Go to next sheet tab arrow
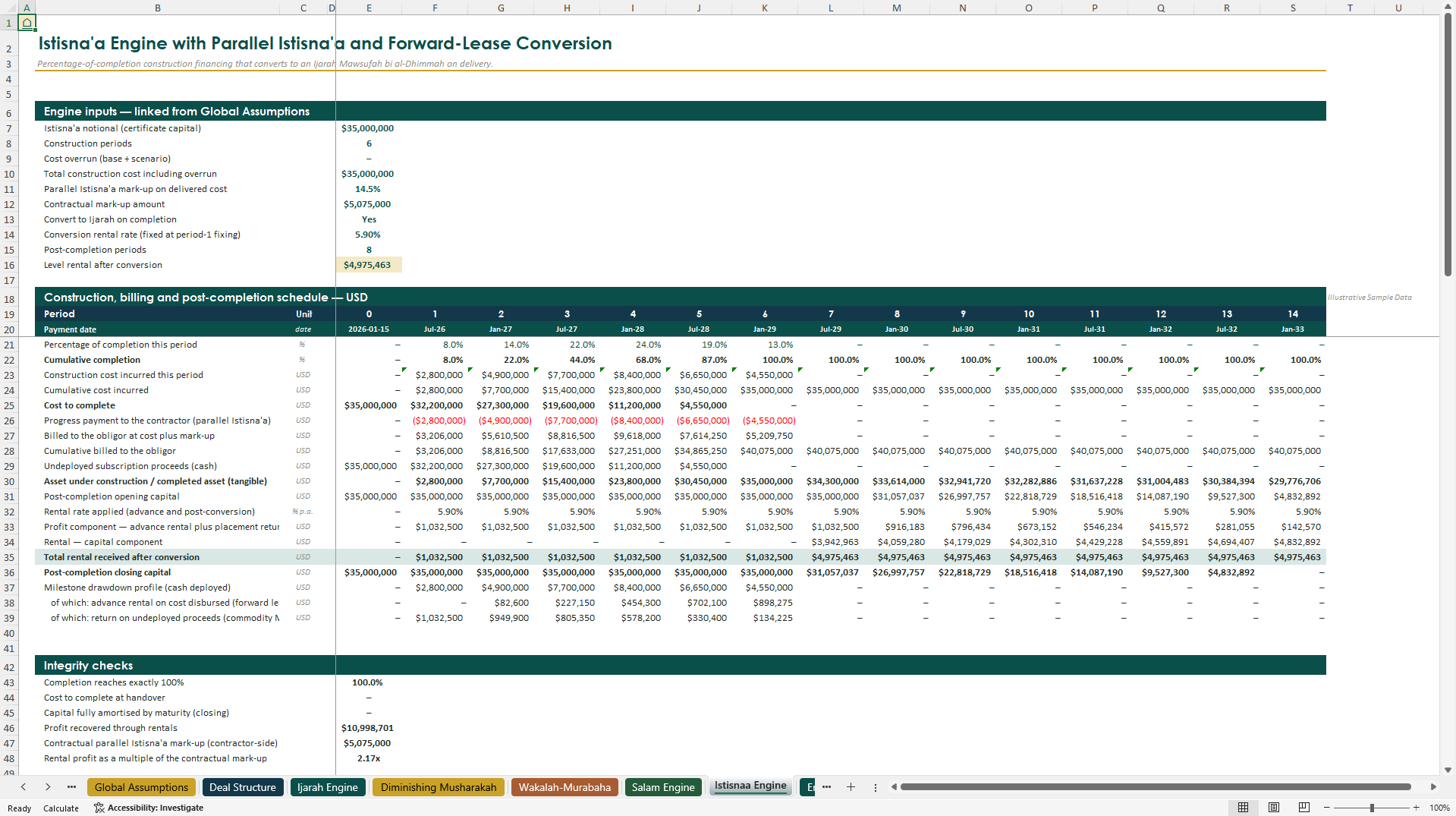This screenshot has width=1456, height=816. 48,787
